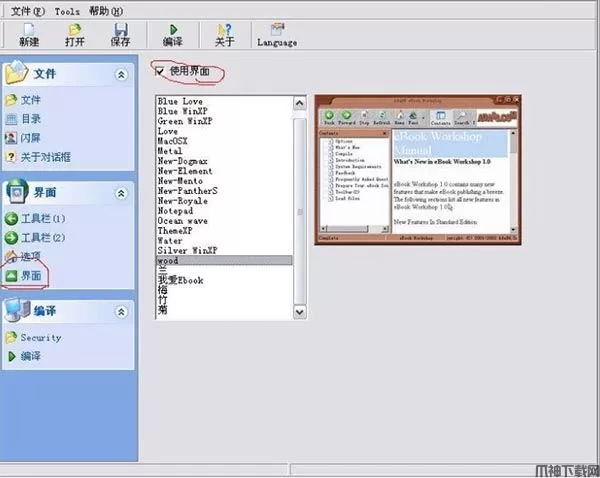Click the skin list scroll-down arrow
The height and width of the screenshot is (478, 600).
click(x=300, y=315)
